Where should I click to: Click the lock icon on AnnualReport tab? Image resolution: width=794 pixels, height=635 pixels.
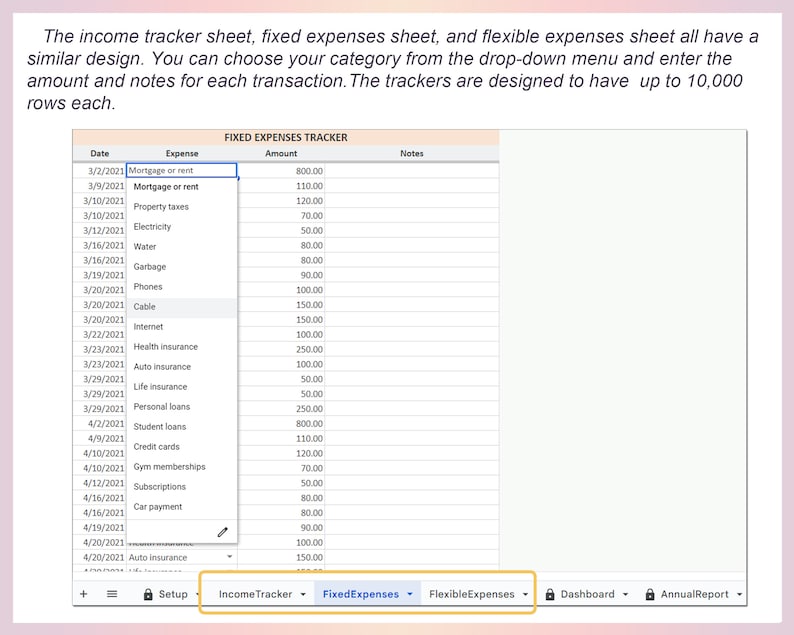coord(650,594)
